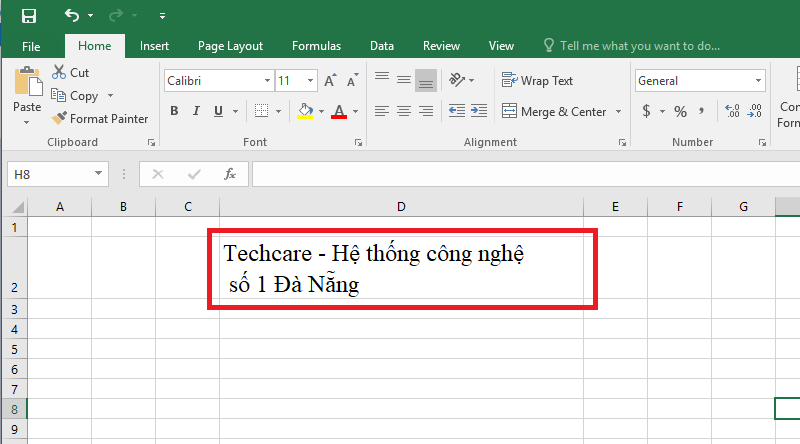Open the View tab

click(501, 46)
